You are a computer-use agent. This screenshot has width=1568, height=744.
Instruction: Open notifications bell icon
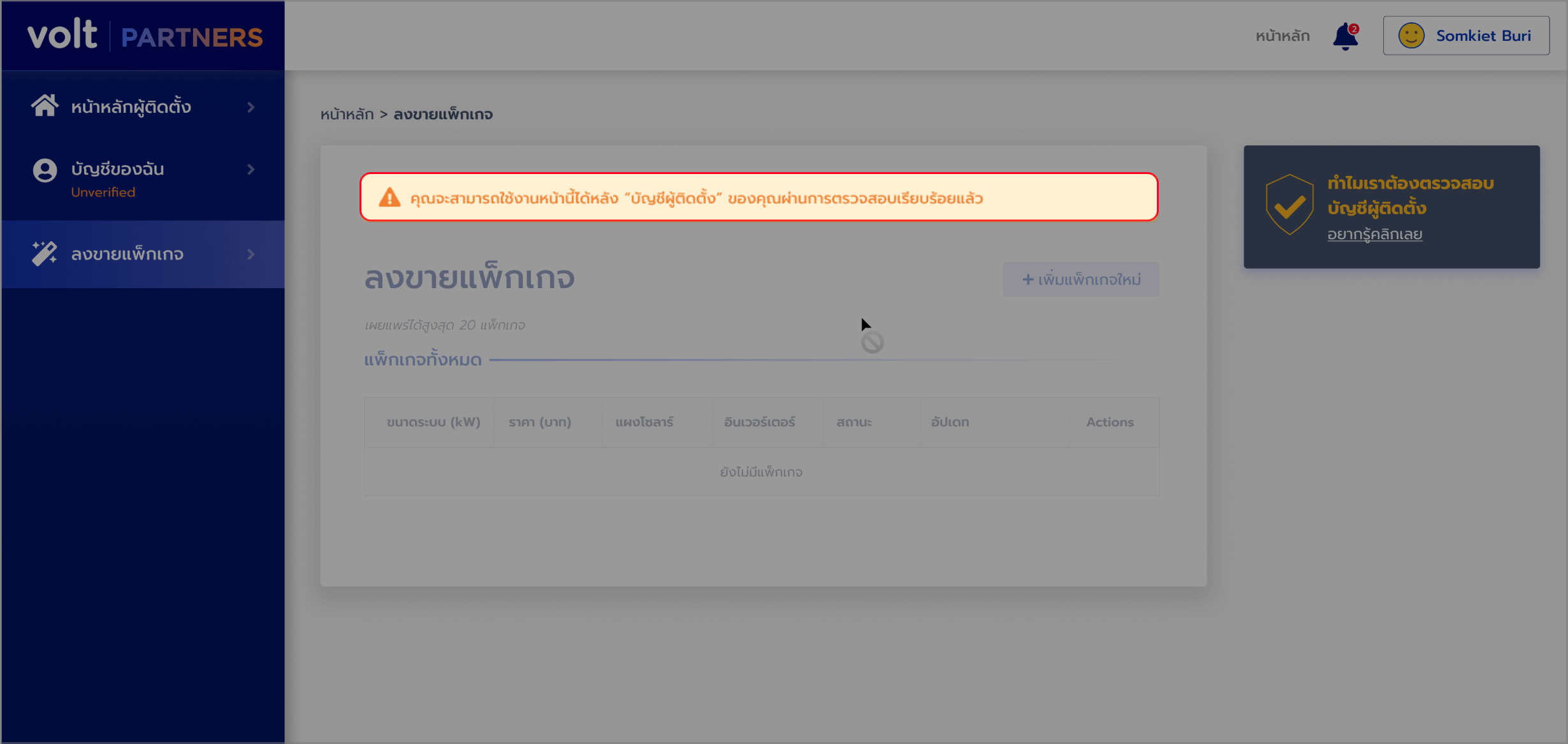1346,36
